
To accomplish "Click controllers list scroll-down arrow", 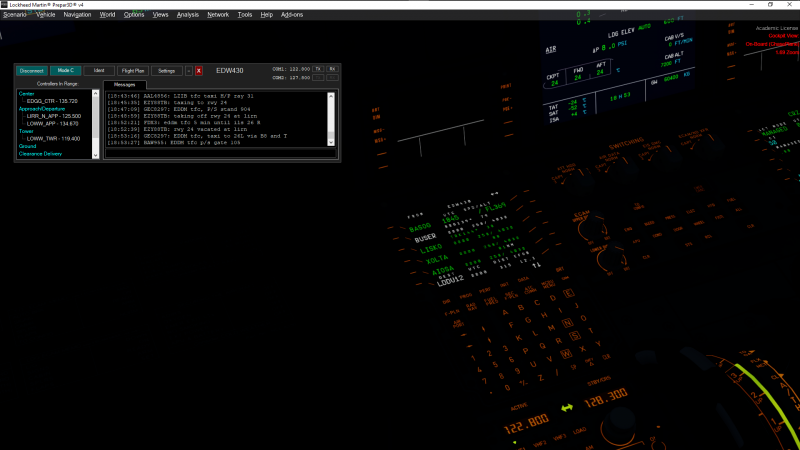I will point(95,155).
